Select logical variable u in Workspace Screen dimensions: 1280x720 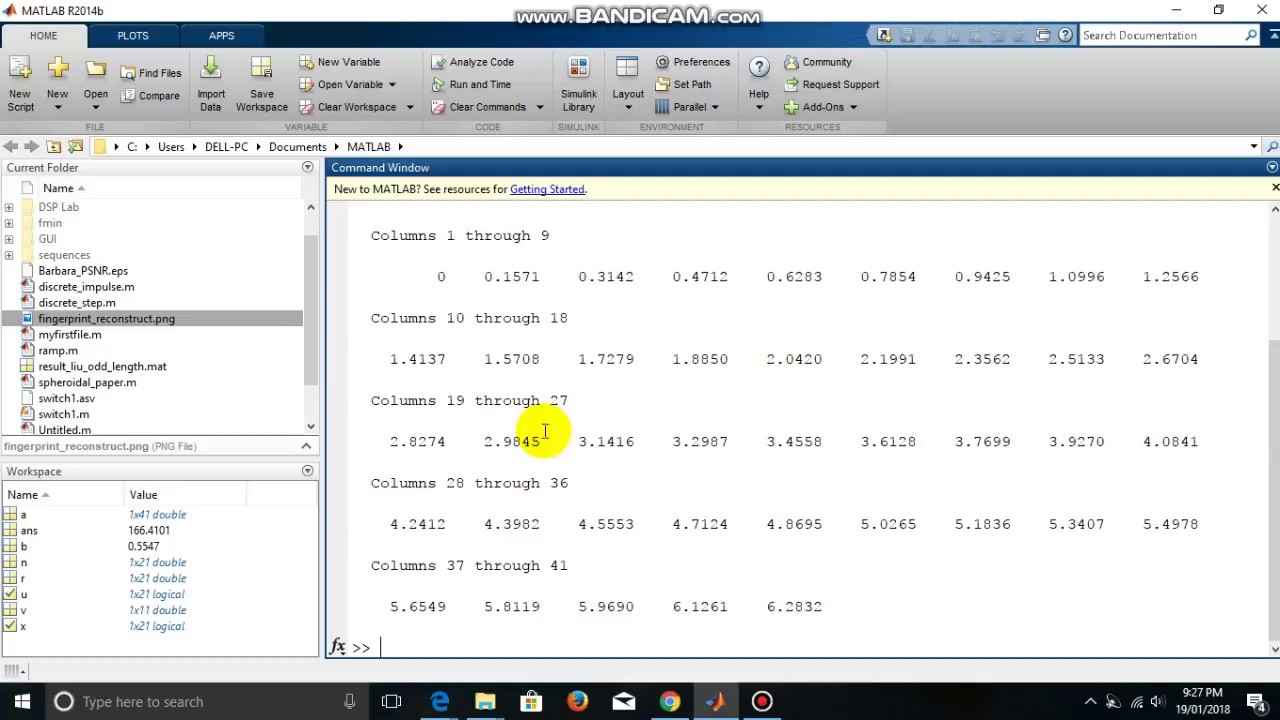[23, 595]
